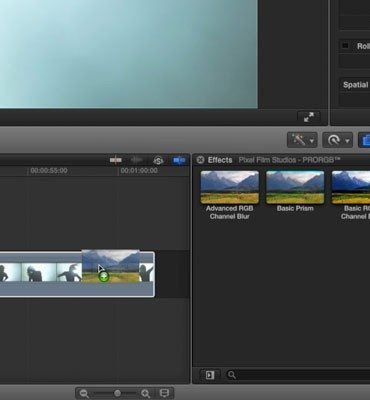Close the Effects browser with X icon
The image size is (370, 400).
[200, 160]
